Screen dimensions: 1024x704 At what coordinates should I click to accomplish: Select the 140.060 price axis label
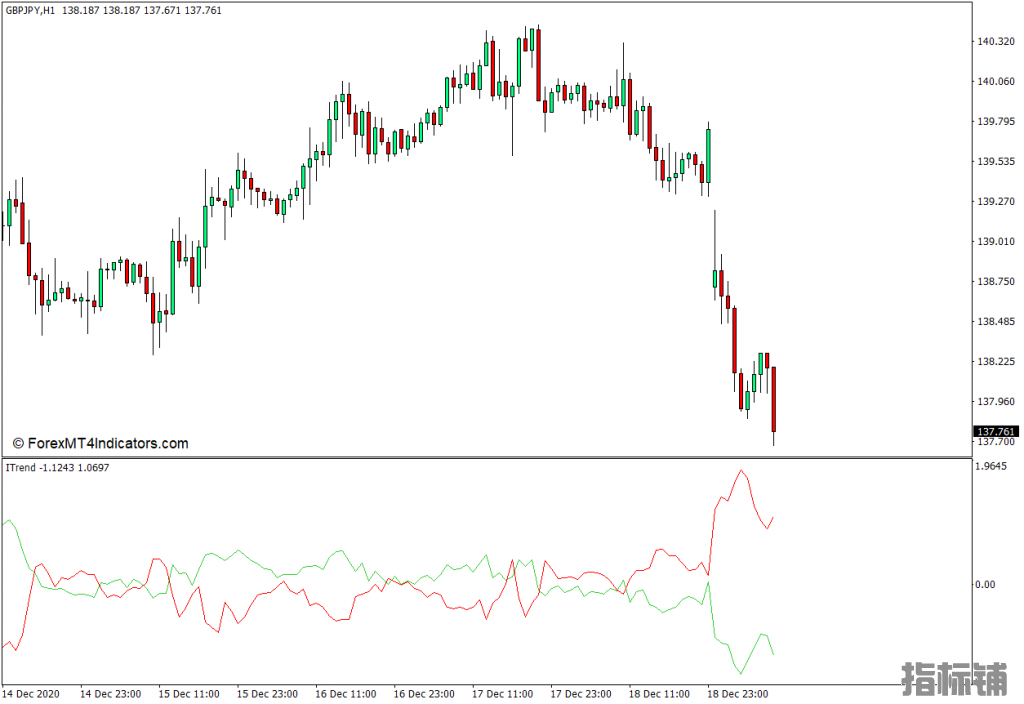pos(996,82)
